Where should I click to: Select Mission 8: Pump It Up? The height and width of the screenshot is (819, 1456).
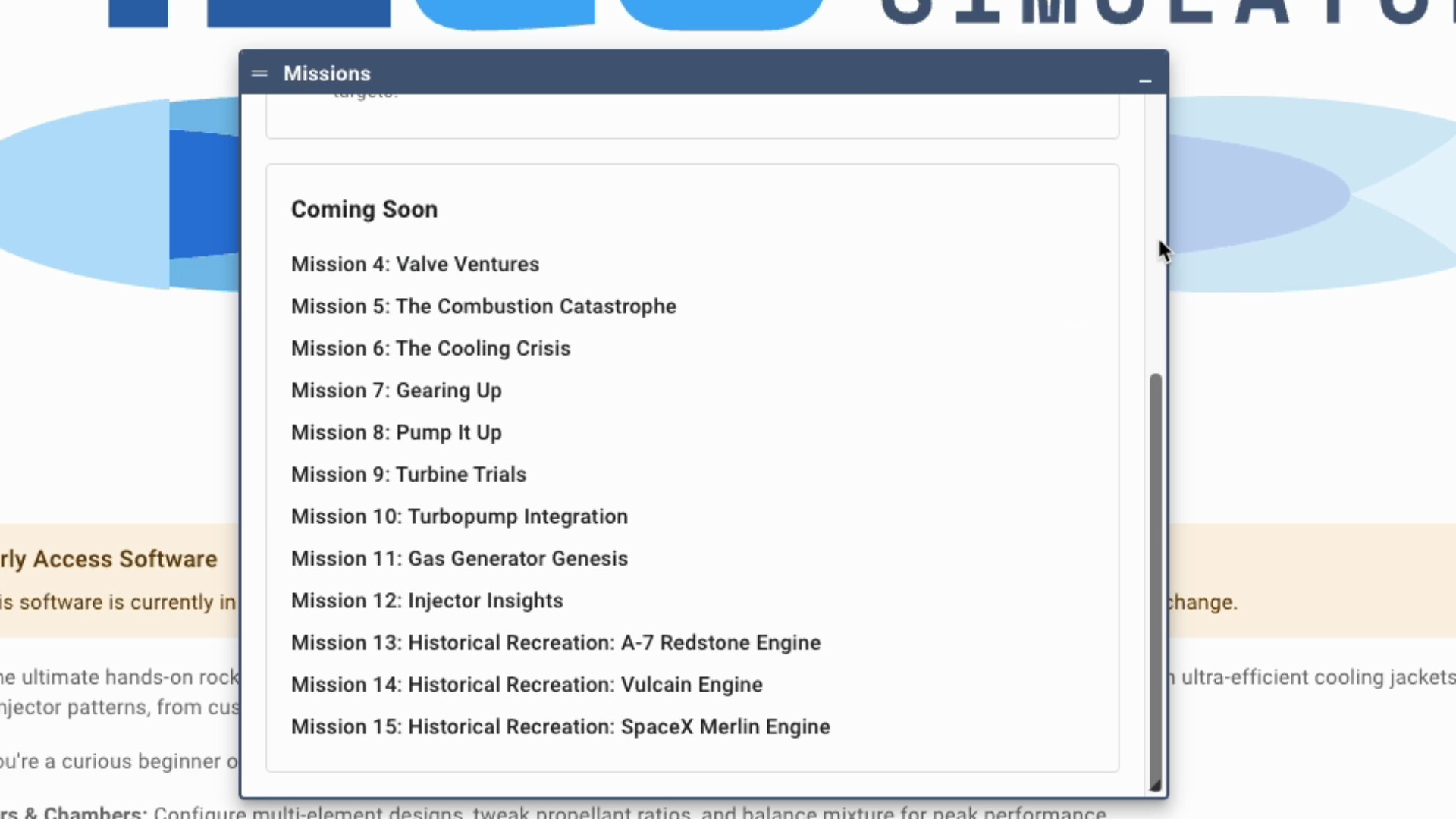pyautogui.click(x=396, y=432)
